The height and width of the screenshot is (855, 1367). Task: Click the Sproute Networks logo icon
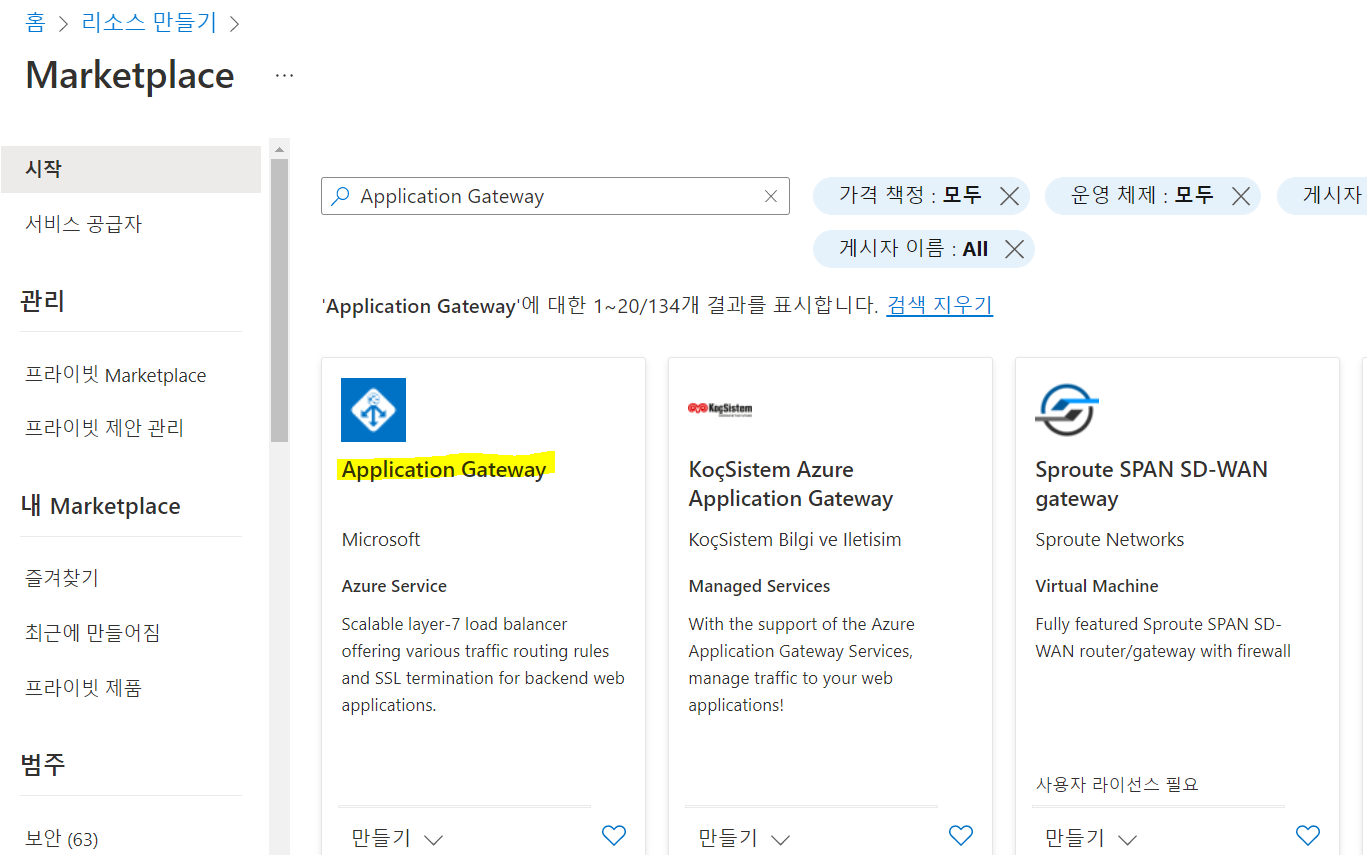coord(1067,410)
